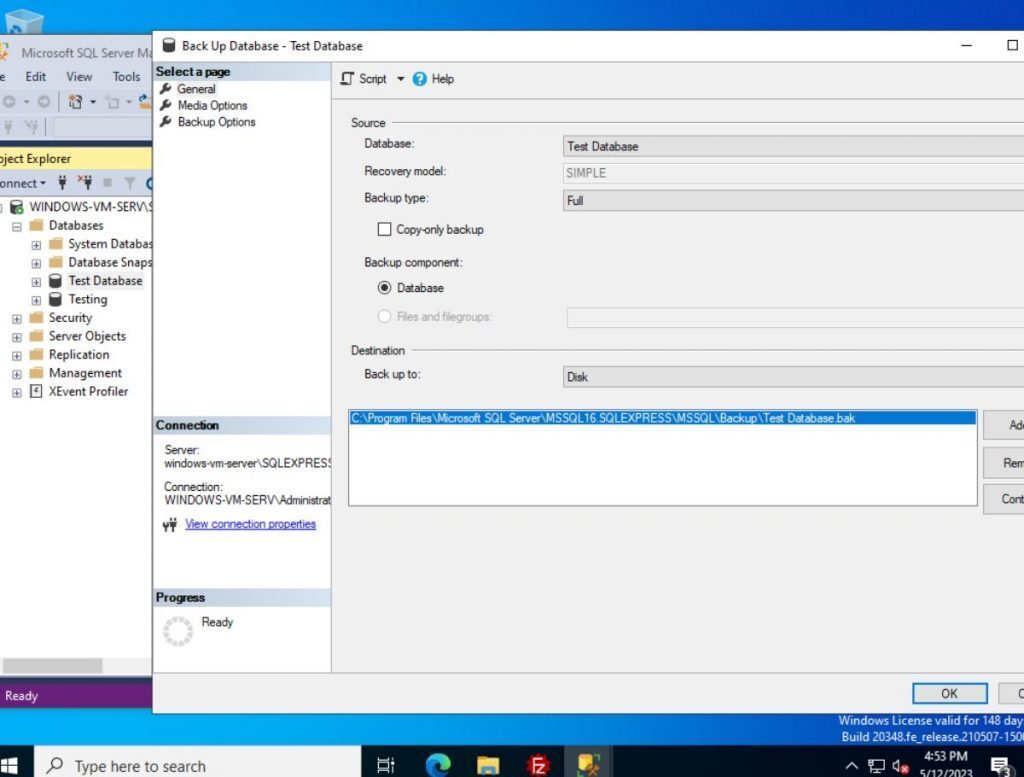The width and height of the screenshot is (1024, 777).
Task: Select the highlighted backup destination path entry
Action: point(600,417)
